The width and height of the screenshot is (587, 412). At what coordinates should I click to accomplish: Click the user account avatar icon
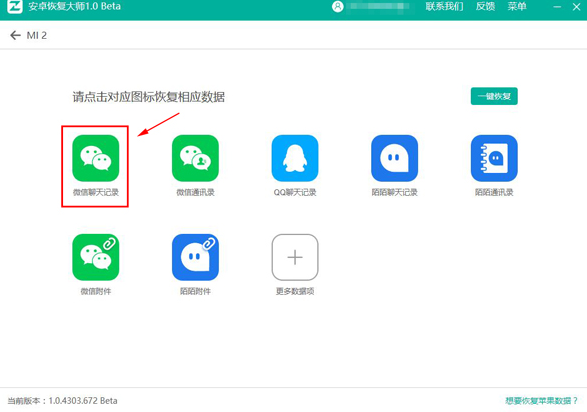[337, 6]
